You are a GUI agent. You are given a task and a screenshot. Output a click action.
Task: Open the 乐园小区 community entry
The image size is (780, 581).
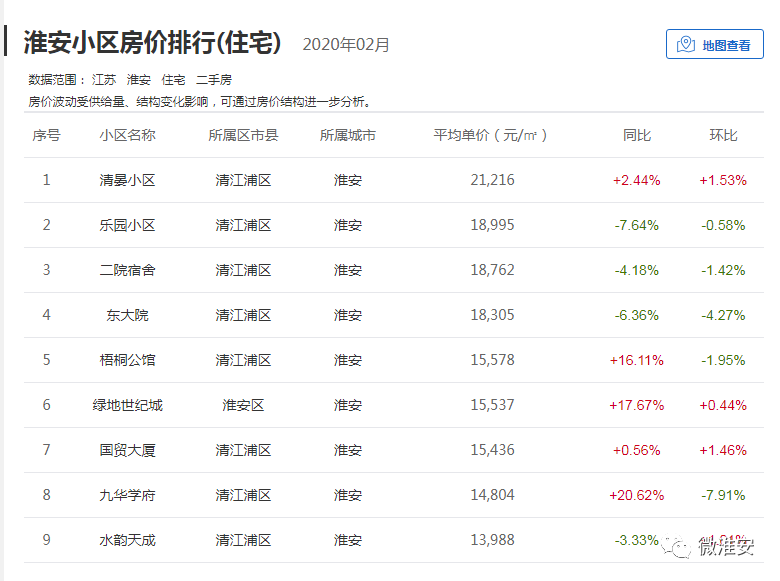(127, 225)
